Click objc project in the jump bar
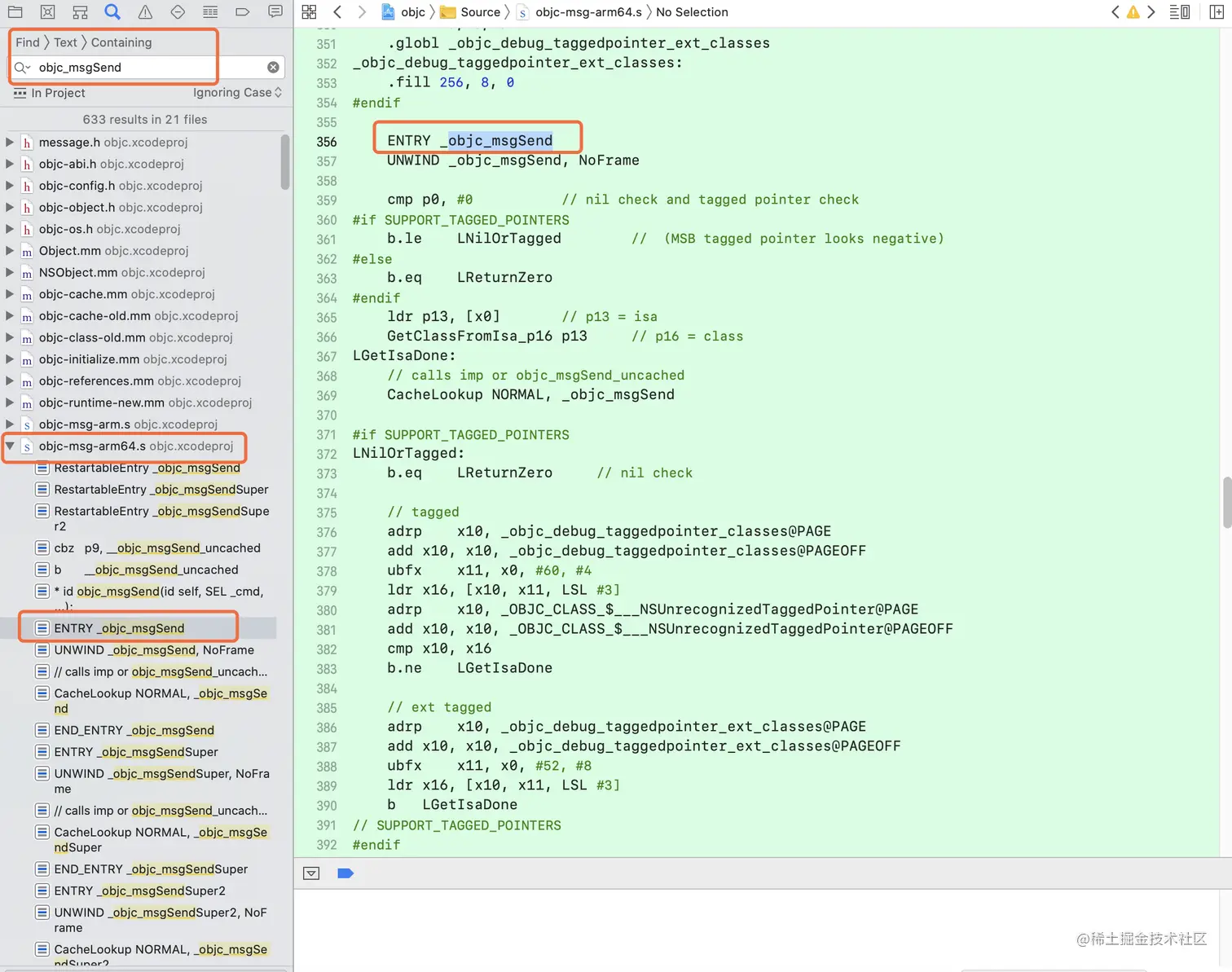 click(x=403, y=12)
